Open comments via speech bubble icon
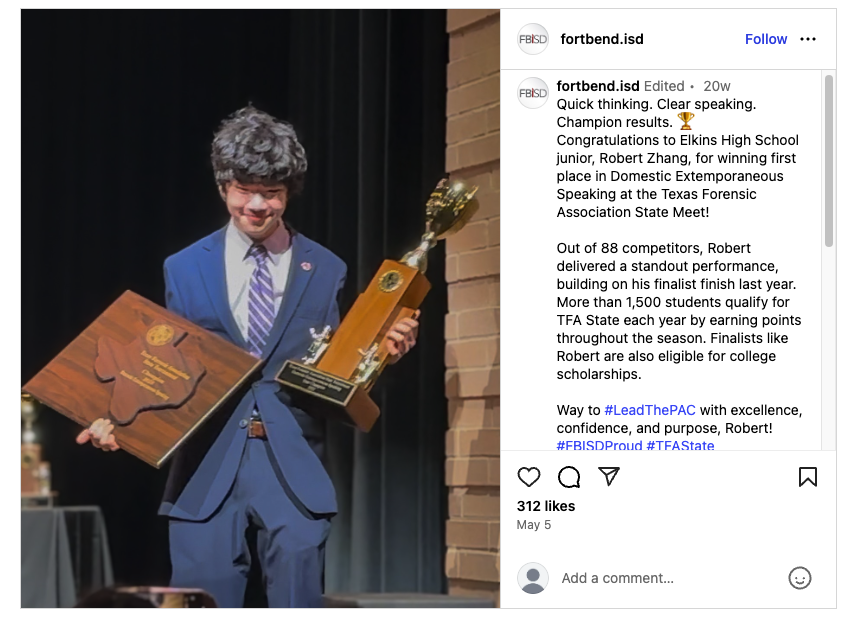 coord(569,477)
